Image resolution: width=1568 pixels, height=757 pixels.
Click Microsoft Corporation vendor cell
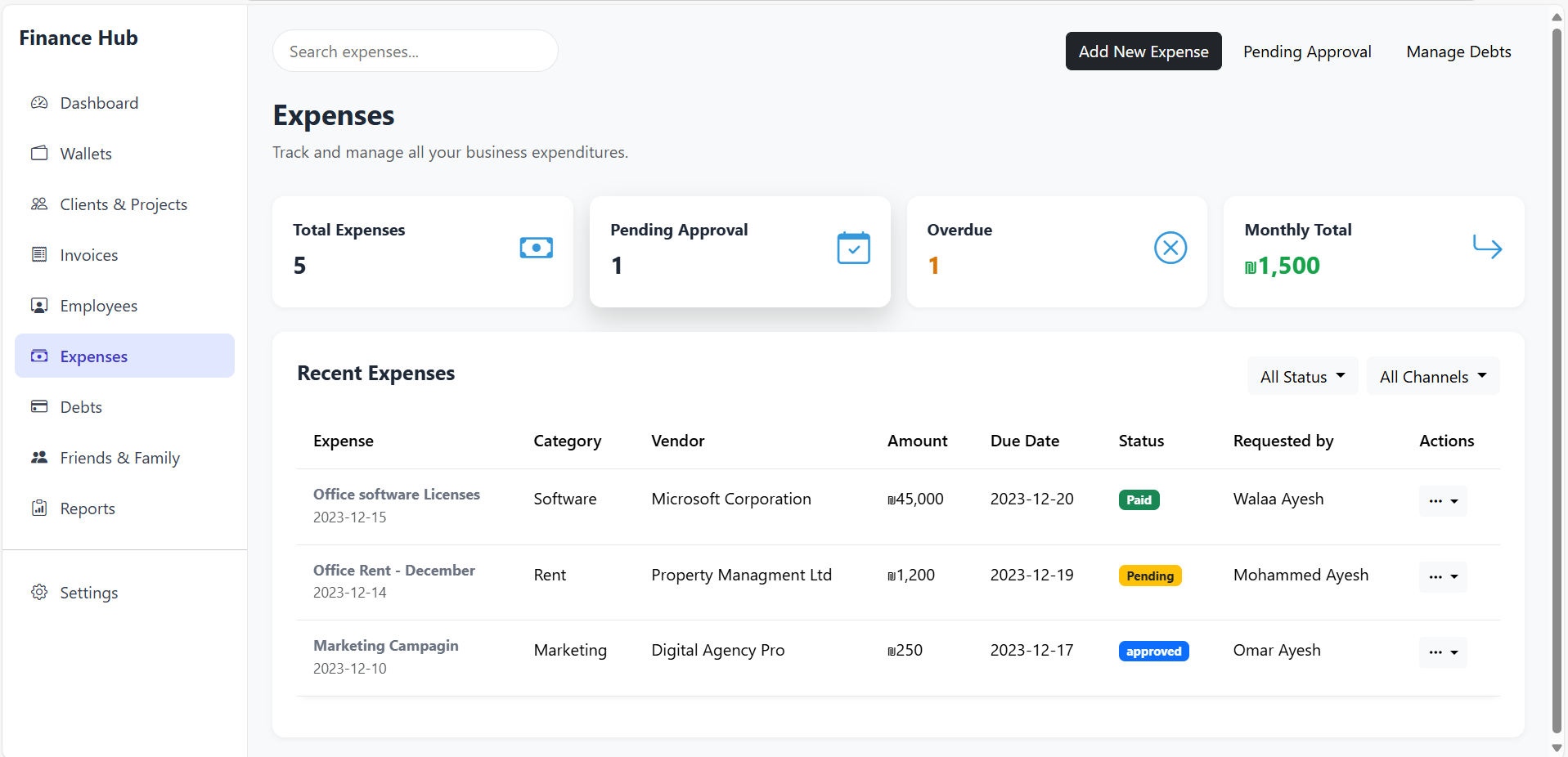(x=731, y=499)
